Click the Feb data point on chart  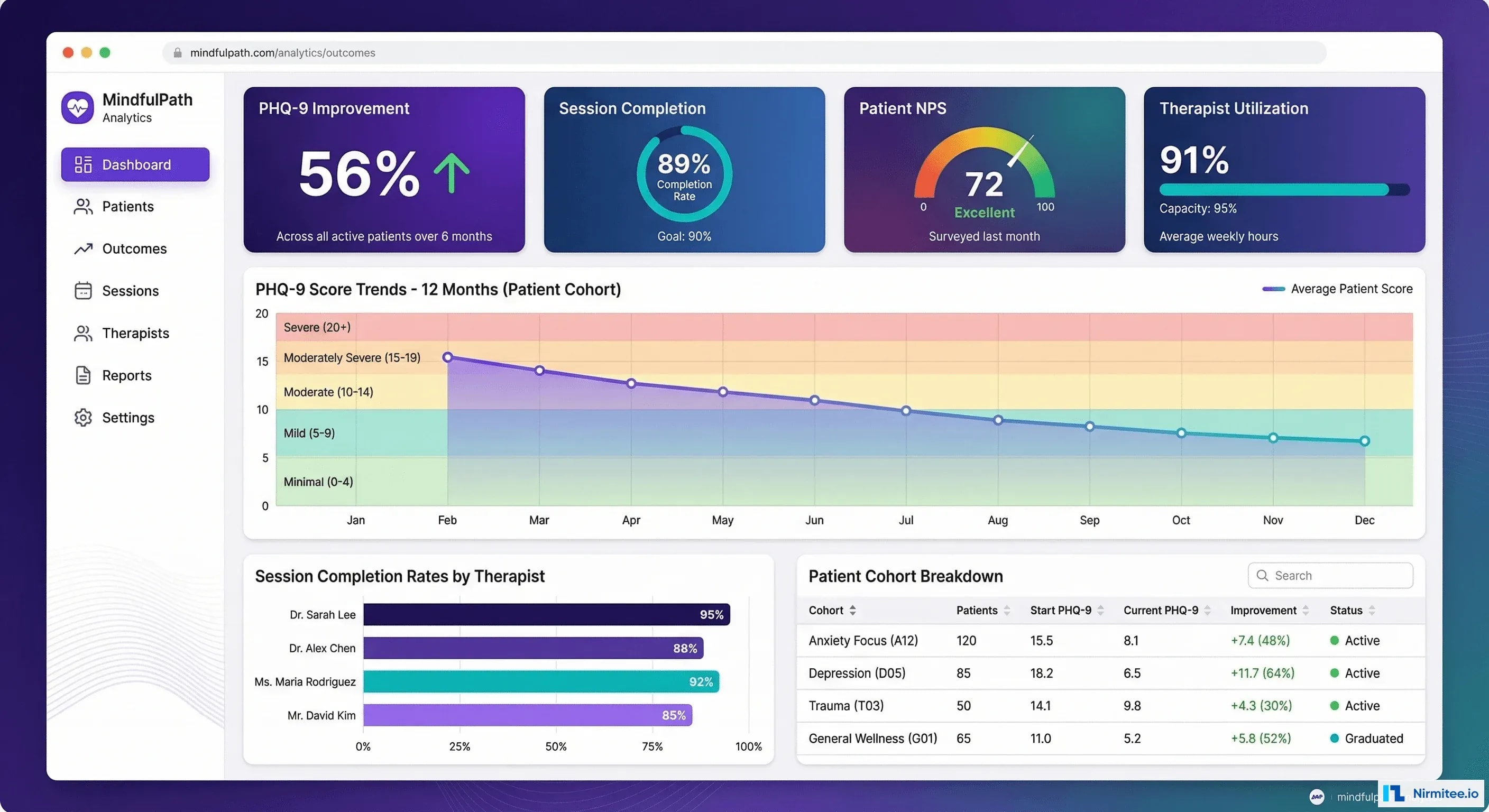point(447,358)
